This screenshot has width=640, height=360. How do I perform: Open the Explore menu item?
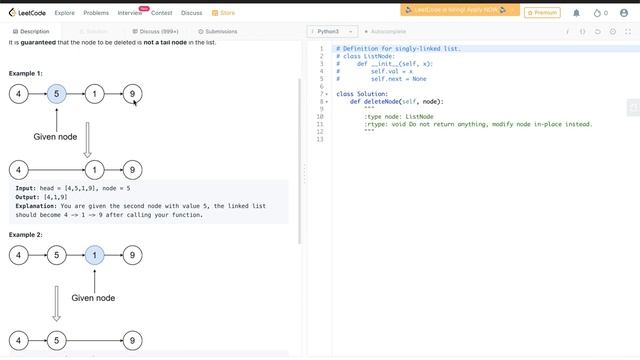click(x=64, y=13)
